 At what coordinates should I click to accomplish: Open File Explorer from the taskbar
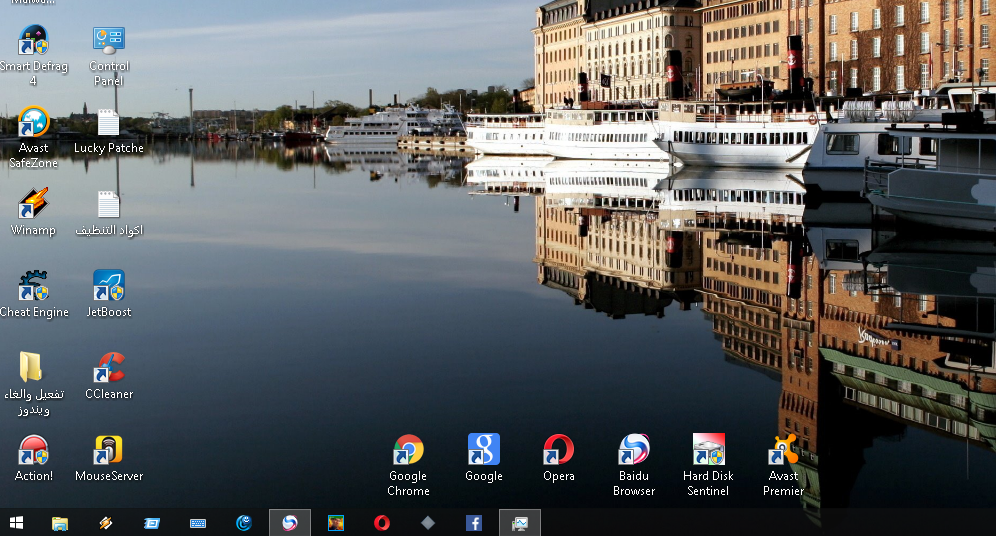60,523
